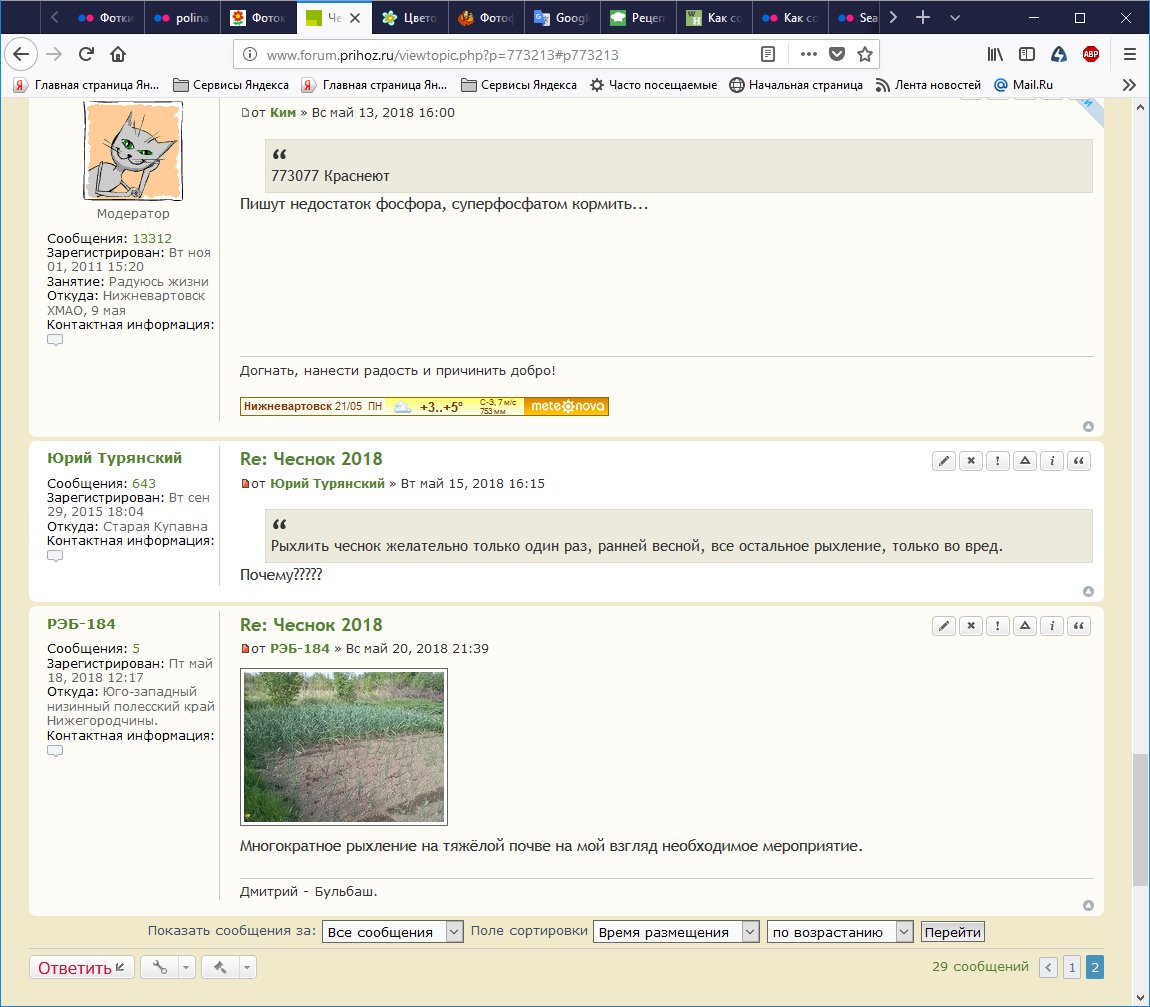This screenshot has width=1150, height=1007.
Task: Toggle Firefox reader view icon
Action: click(x=767, y=54)
